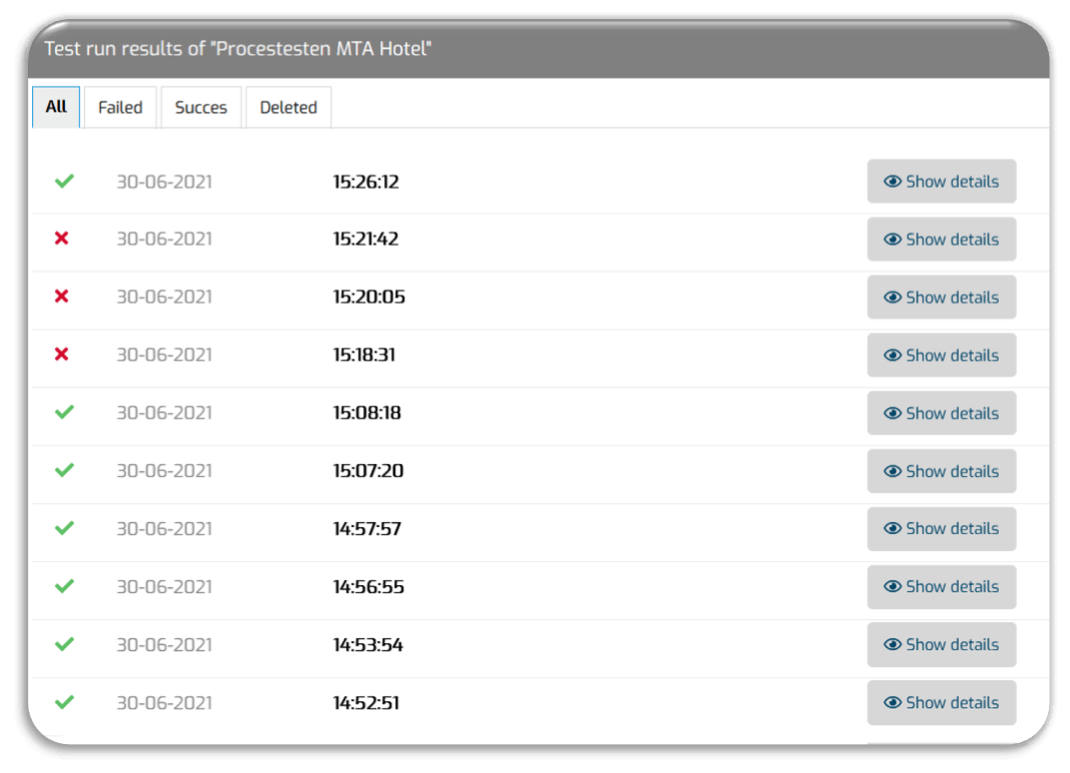The image size is (1070, 773).
Task: Click eye icon of 15:07:20 run
Action: click(x=893, y=471)
